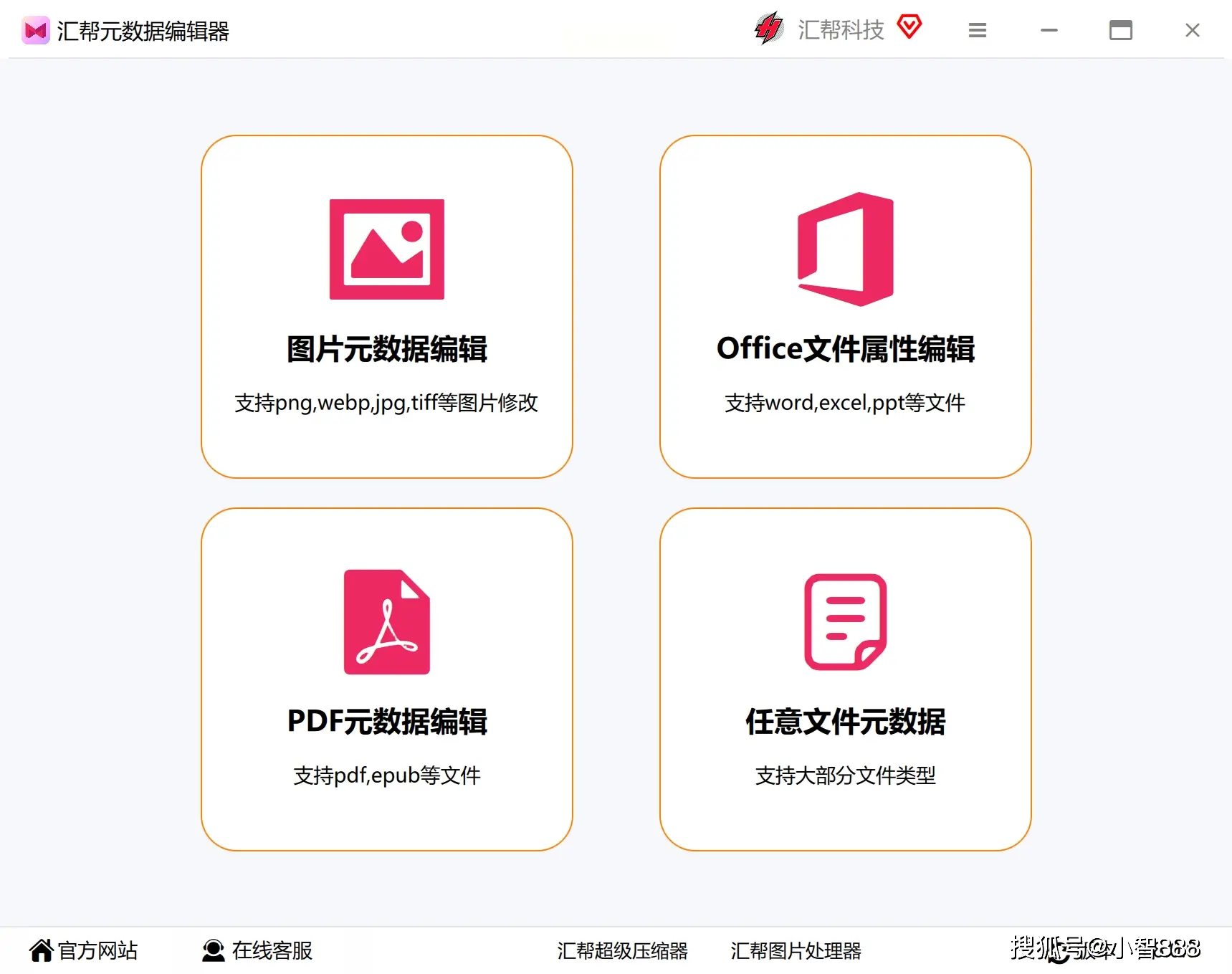Open the 图片元数据编辑 image icon
Image resolution: width=1232 pixels, height=974 pixels.
[386, 249]
